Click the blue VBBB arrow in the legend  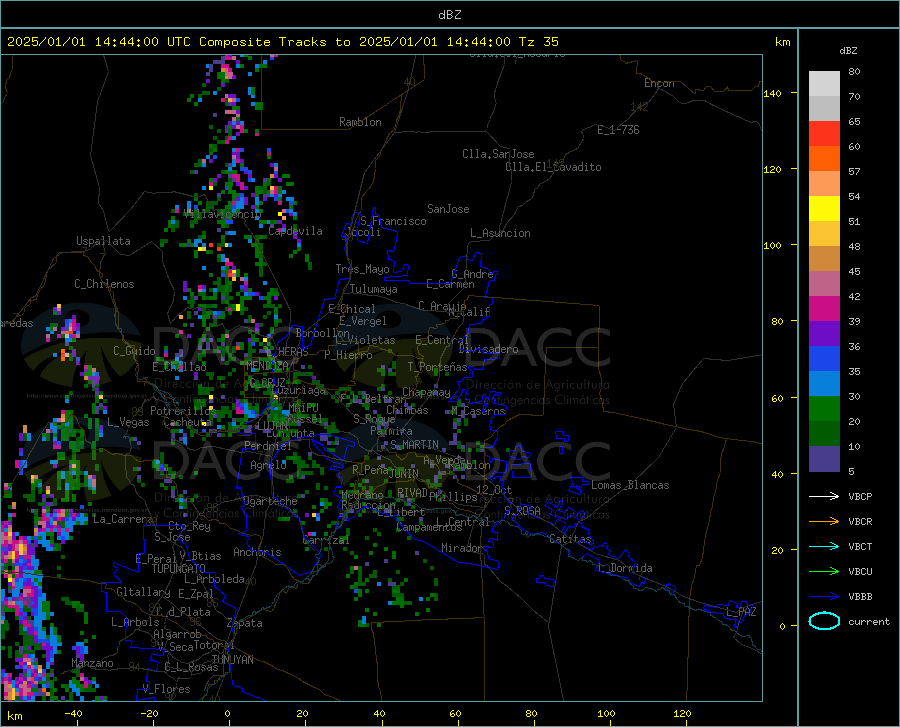tap(824, 596)
